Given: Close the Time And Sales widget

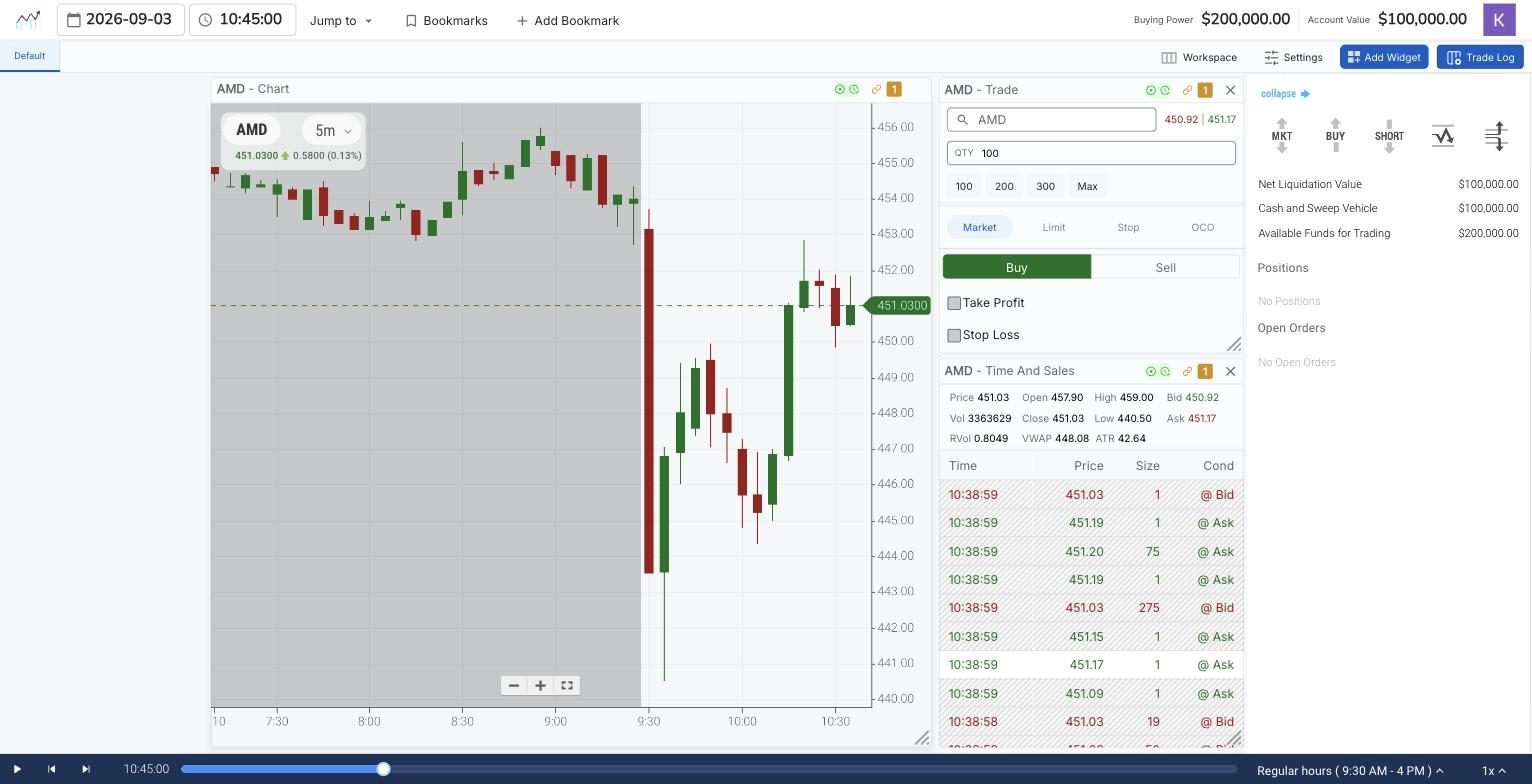Looking at the screenshot, I should click(1231, 371).
